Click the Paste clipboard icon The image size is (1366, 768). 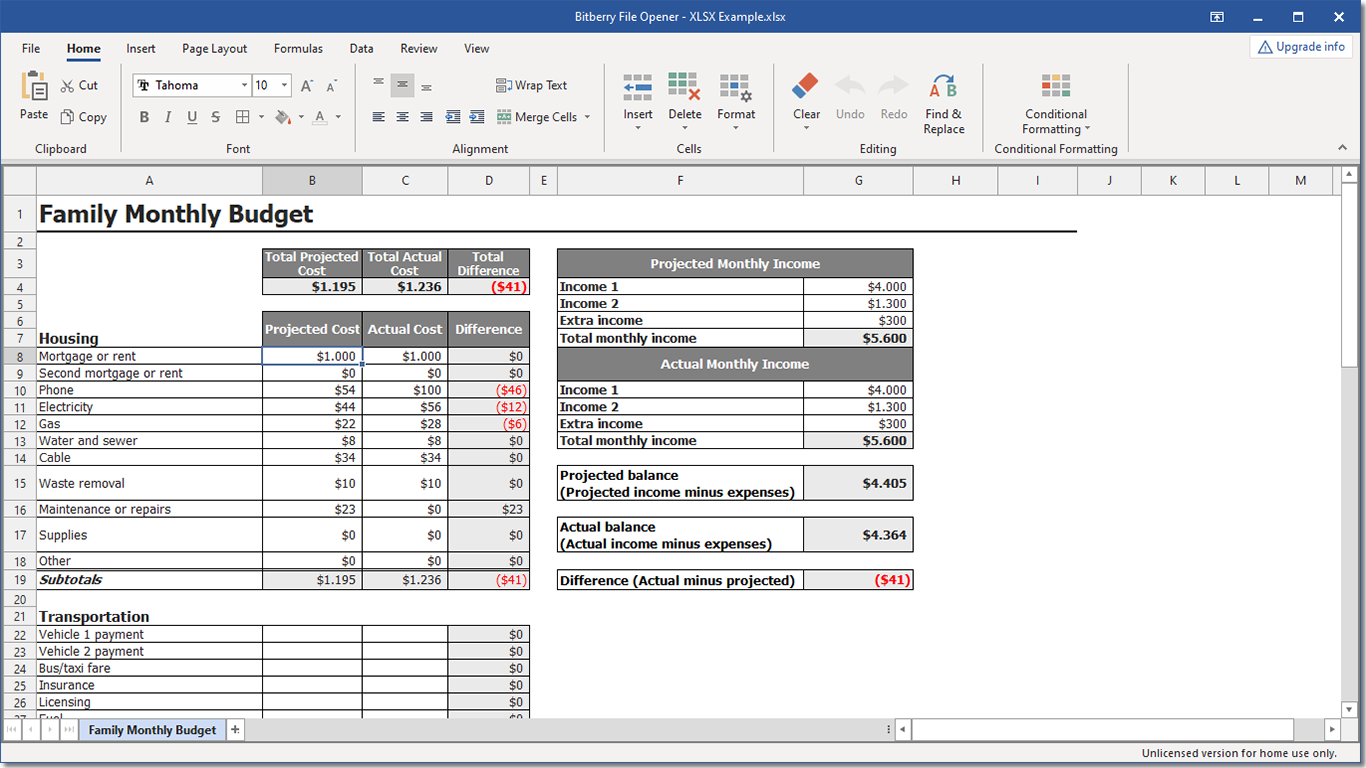pos(34,86)
